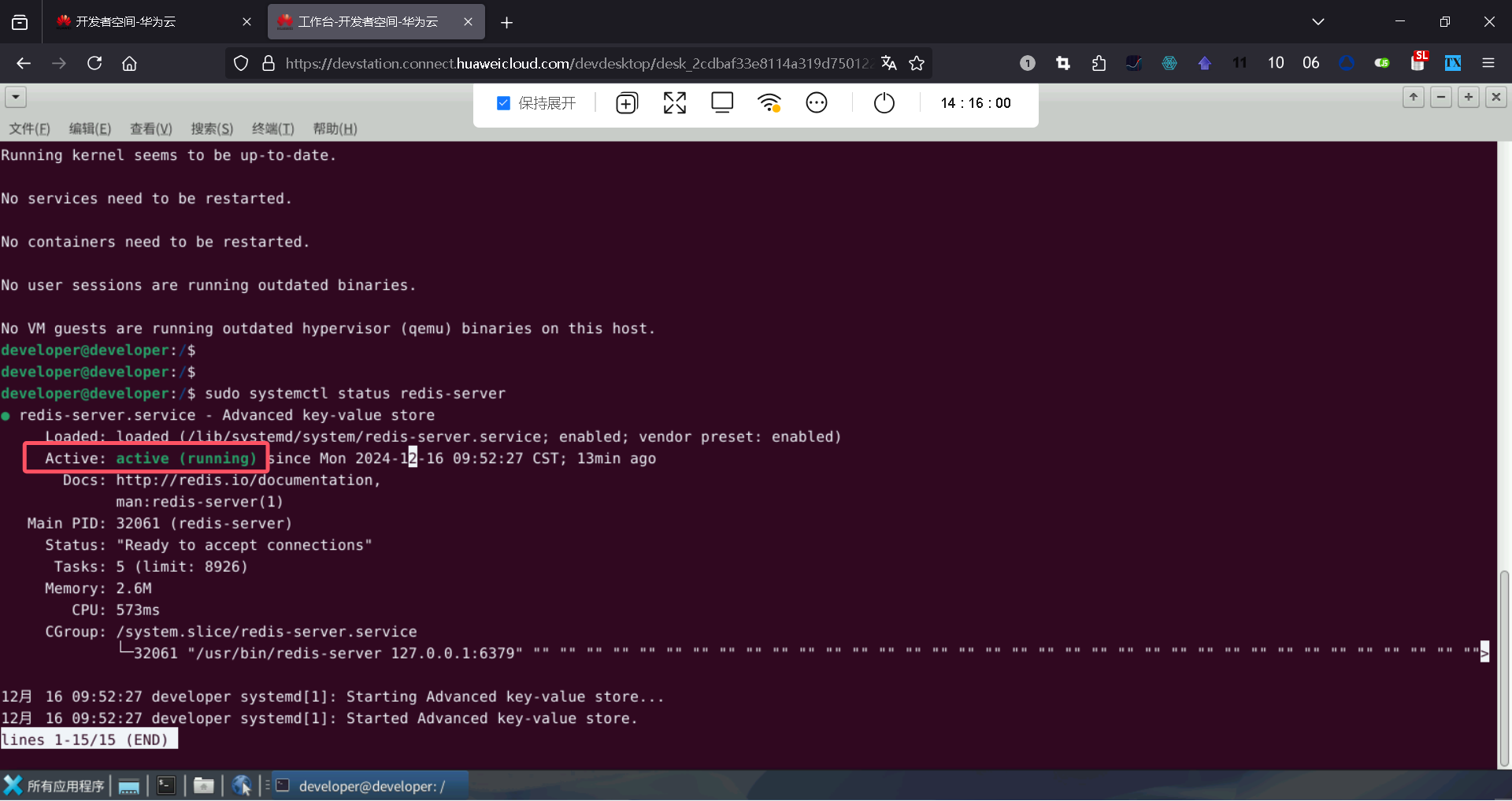The height and width of the screenshot is (801, 1512).
Task: Click the power icon in remote toolbar
Action: point(884,103)
